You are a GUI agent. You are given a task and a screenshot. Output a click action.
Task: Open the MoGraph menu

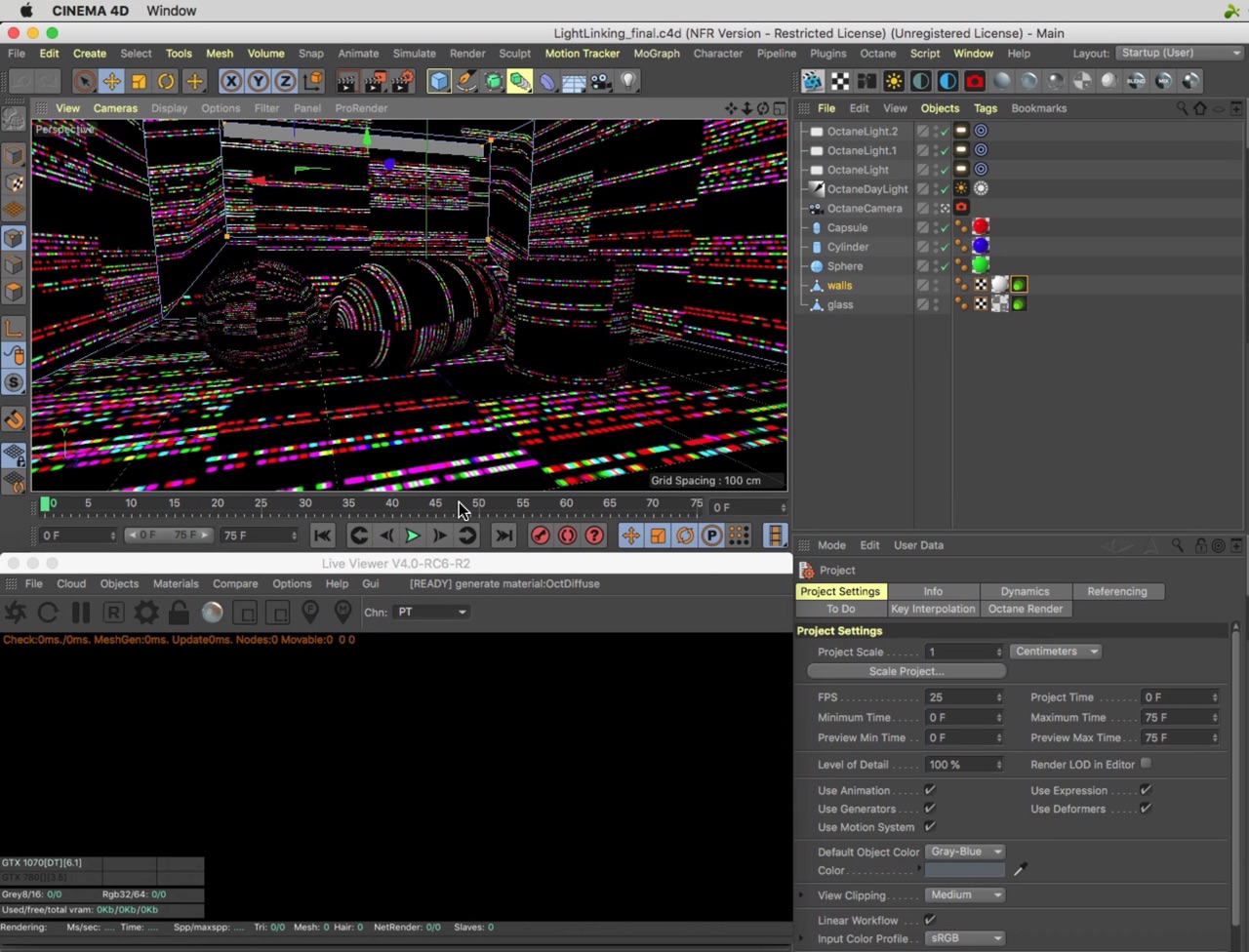[x=656, y=54]
